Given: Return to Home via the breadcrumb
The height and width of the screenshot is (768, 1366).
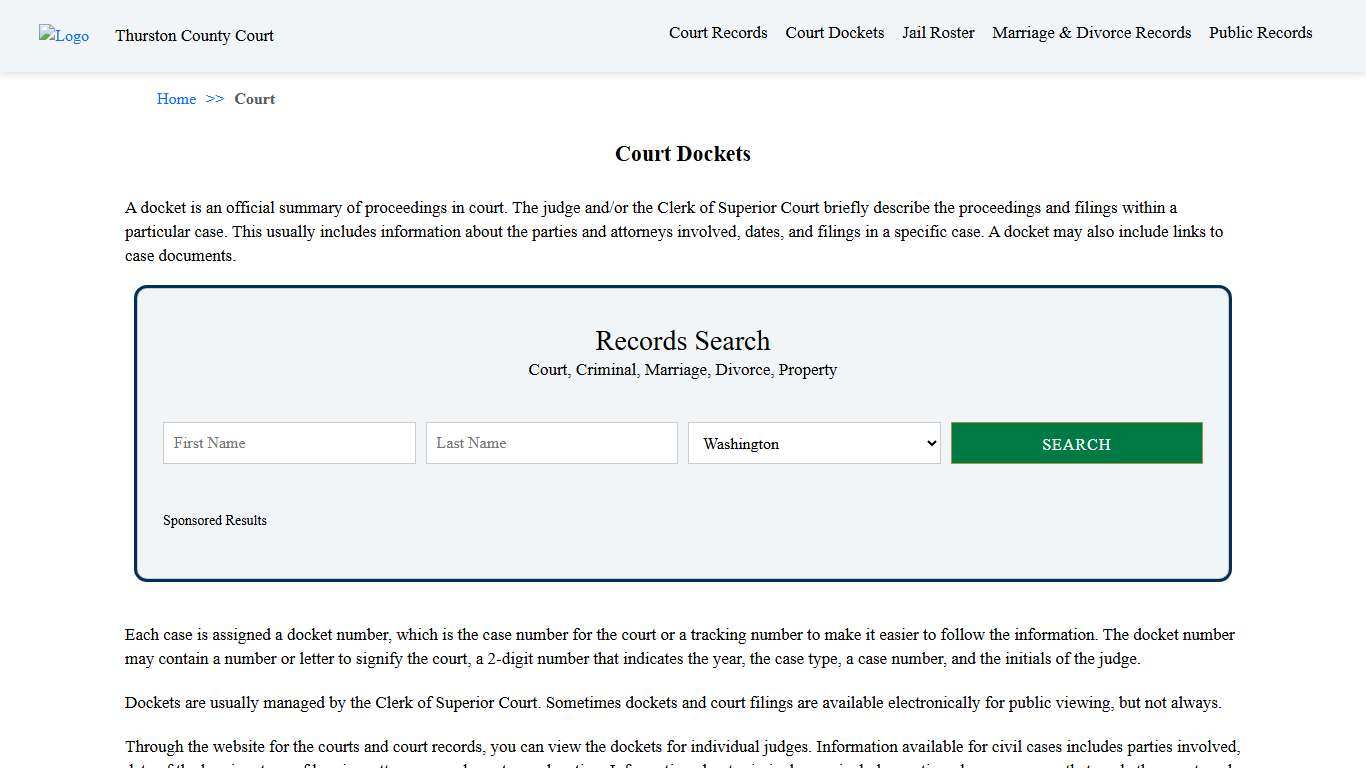Looking at the screenshot, I should click(176, 99).
